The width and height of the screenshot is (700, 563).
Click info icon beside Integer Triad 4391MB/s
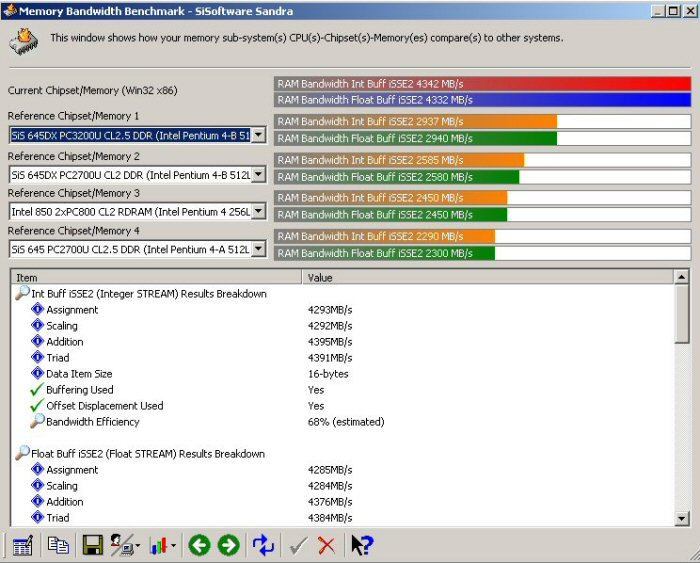(38, 357)
